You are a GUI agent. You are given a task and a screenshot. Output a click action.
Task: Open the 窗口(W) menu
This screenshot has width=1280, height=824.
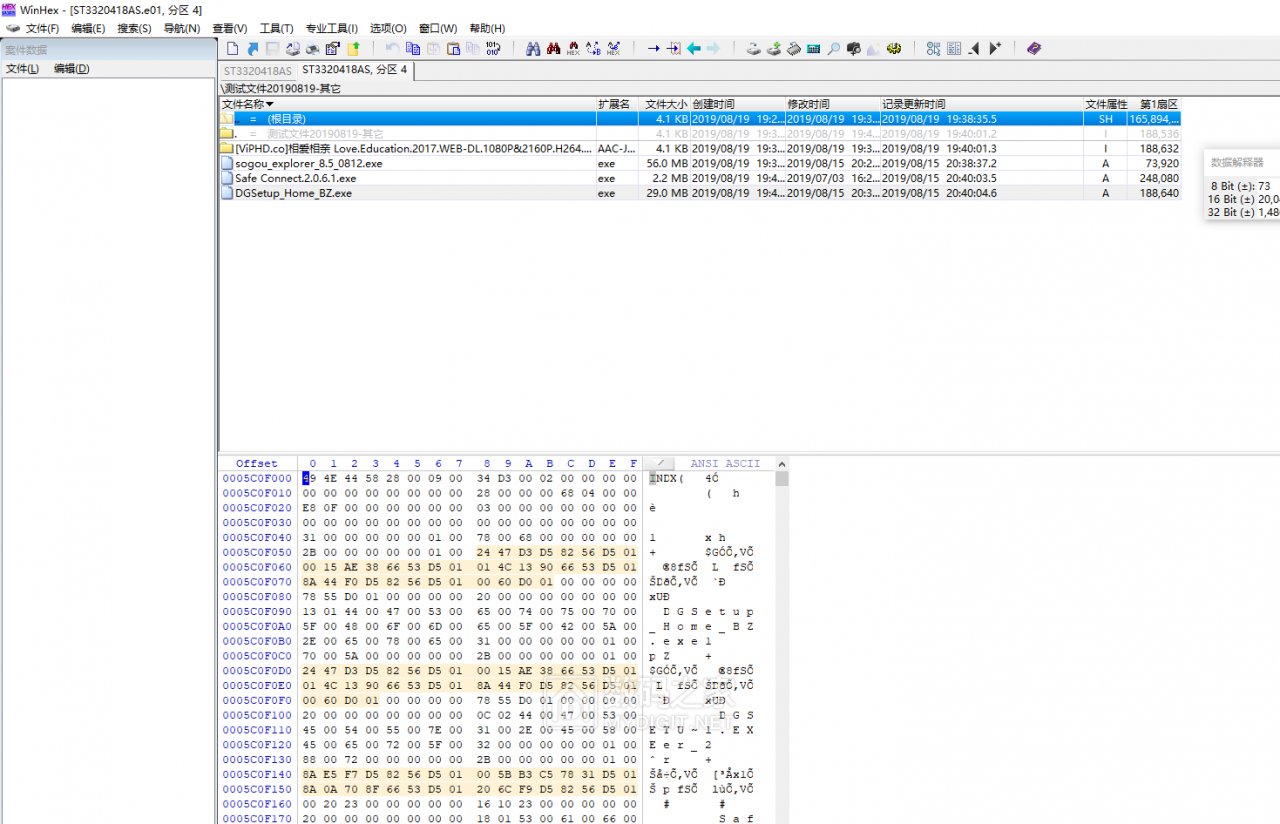tap(438, 28)
